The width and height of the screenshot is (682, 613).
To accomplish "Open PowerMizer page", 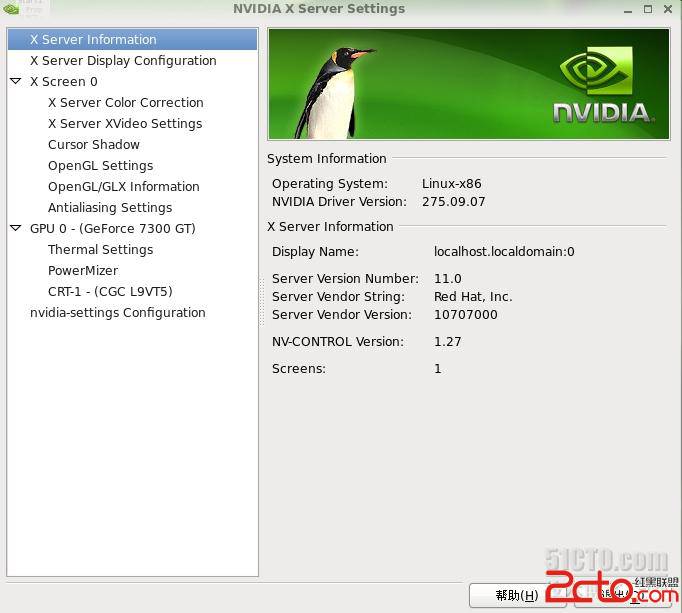I will coord(83,271).
